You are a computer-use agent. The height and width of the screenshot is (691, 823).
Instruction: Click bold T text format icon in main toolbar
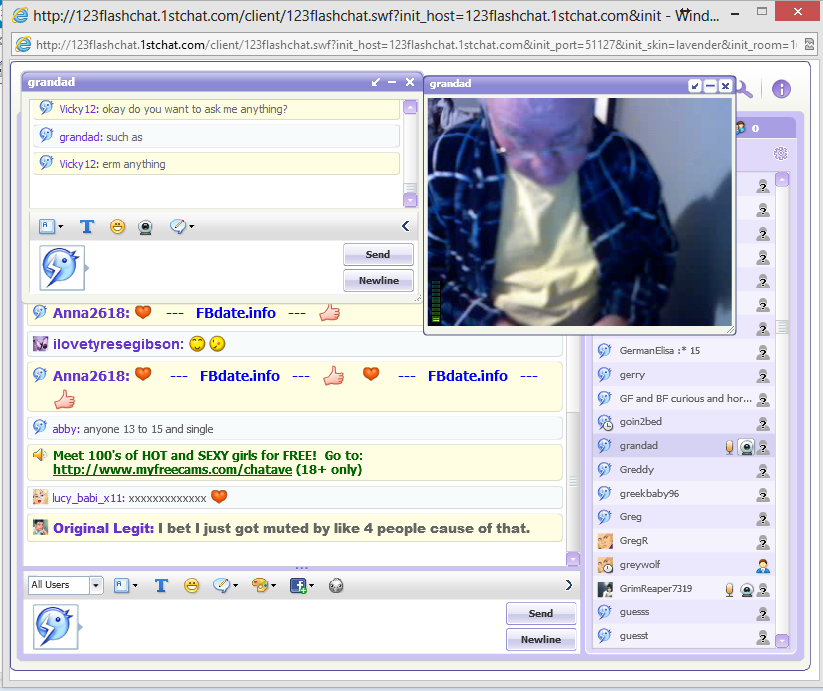pos(161,586)
